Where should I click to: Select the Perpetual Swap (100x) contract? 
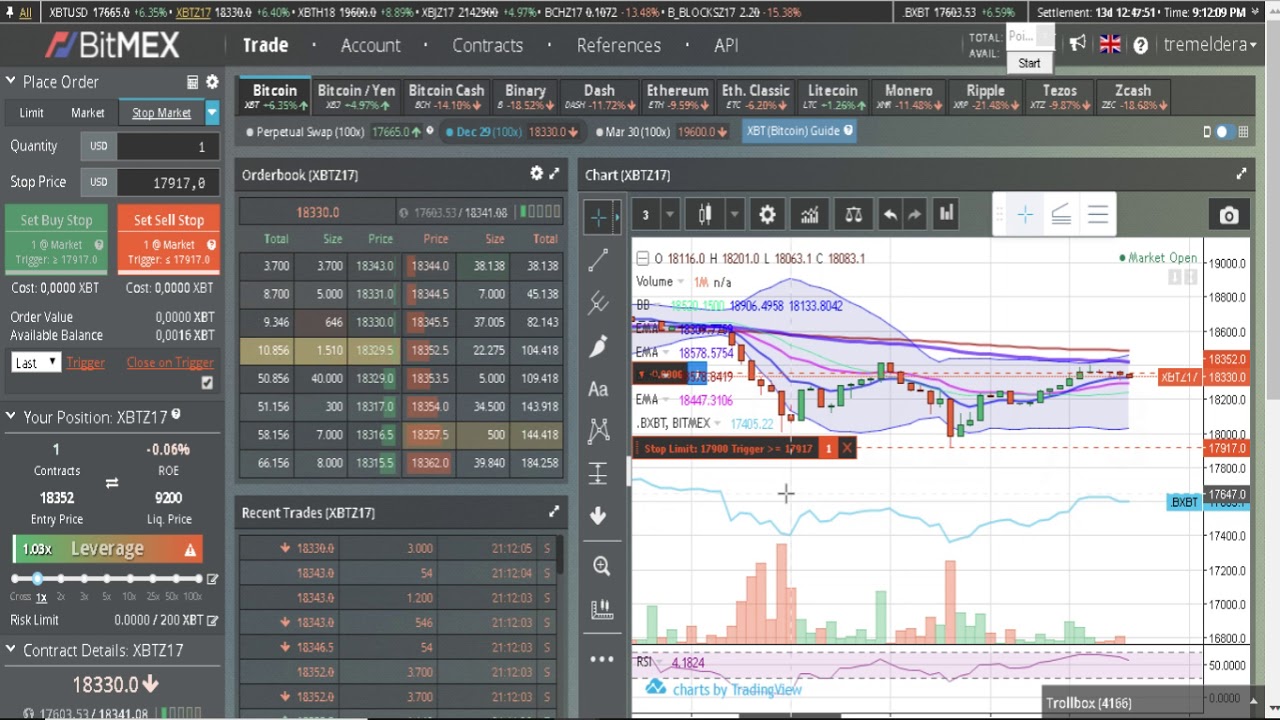(x=340, y=131)
